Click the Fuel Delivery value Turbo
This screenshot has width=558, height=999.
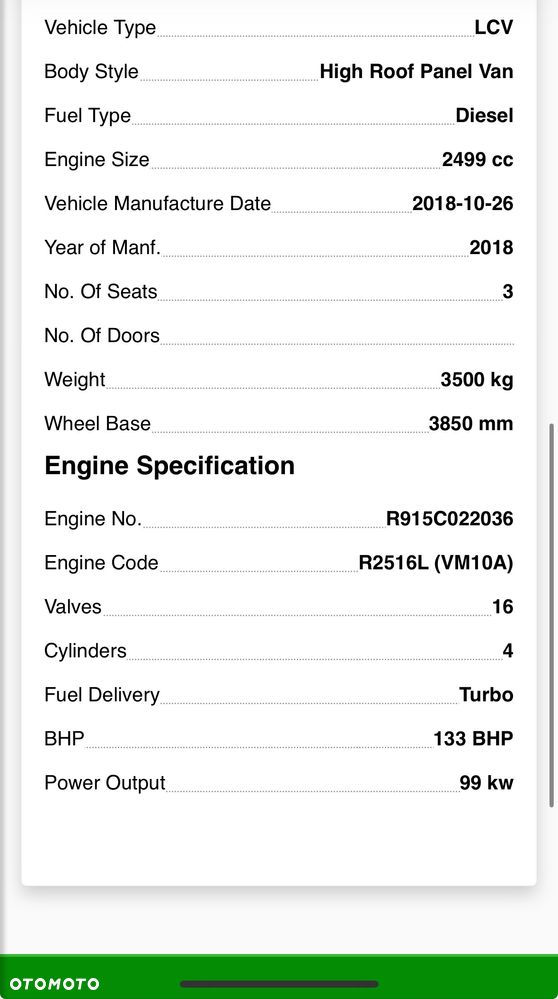(487, 694)
